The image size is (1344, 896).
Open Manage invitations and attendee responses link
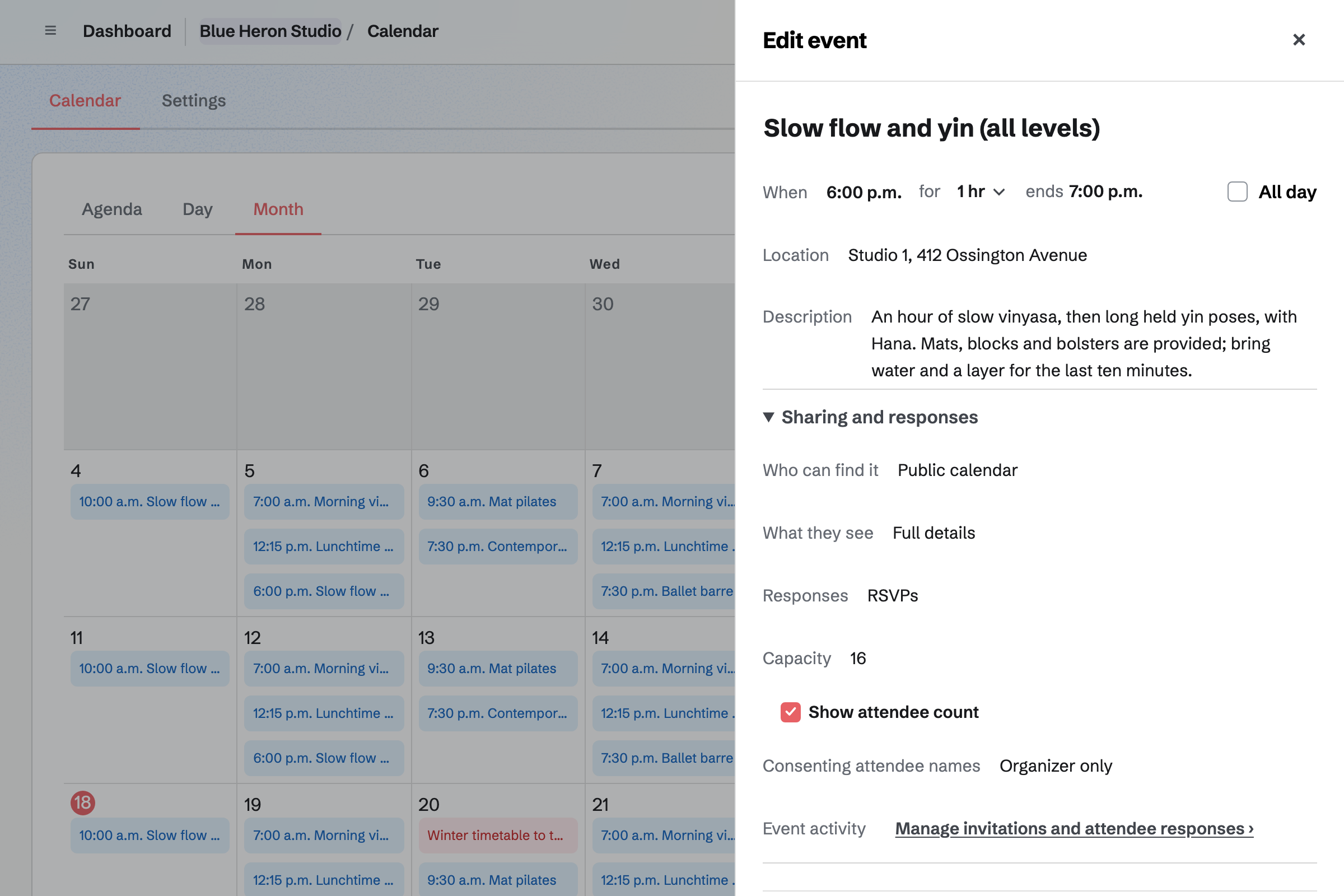[1074, 829]
